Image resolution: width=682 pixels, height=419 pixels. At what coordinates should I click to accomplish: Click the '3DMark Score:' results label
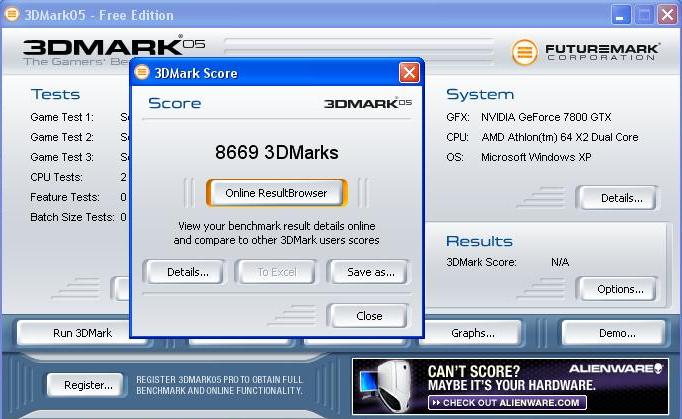(481, 262)
